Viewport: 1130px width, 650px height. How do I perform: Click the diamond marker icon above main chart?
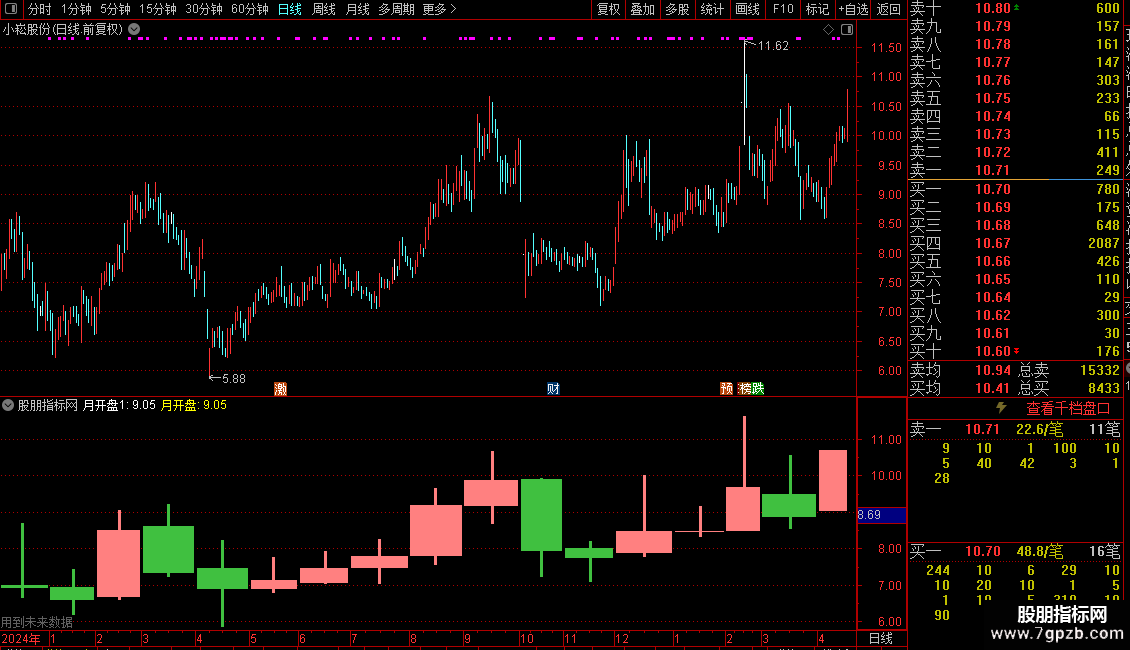tap(829, 30)
